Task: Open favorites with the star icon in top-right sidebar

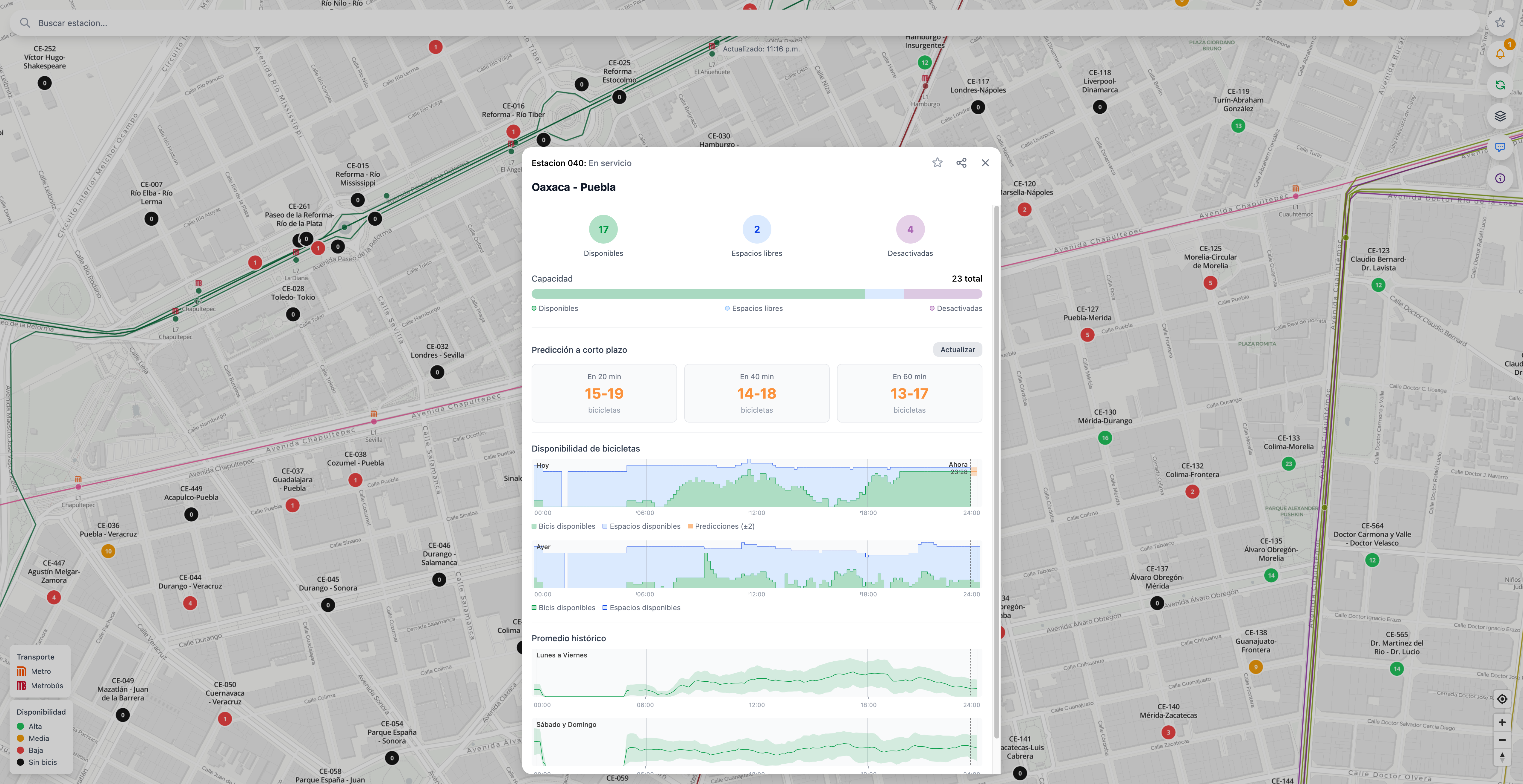Action: tap(1500, 22)
